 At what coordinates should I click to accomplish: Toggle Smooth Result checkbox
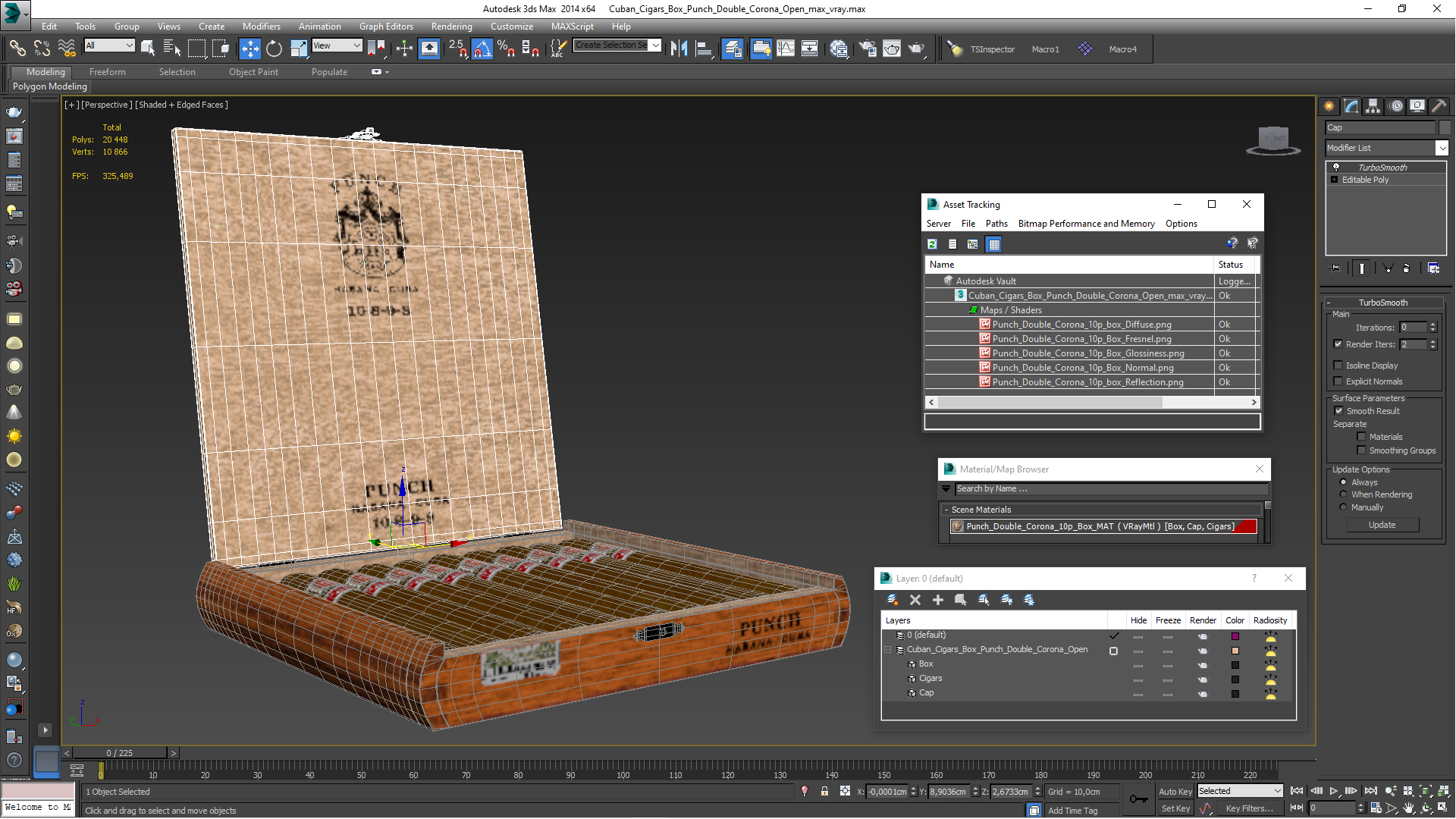pyautogui.click(x=1338, y=411)
